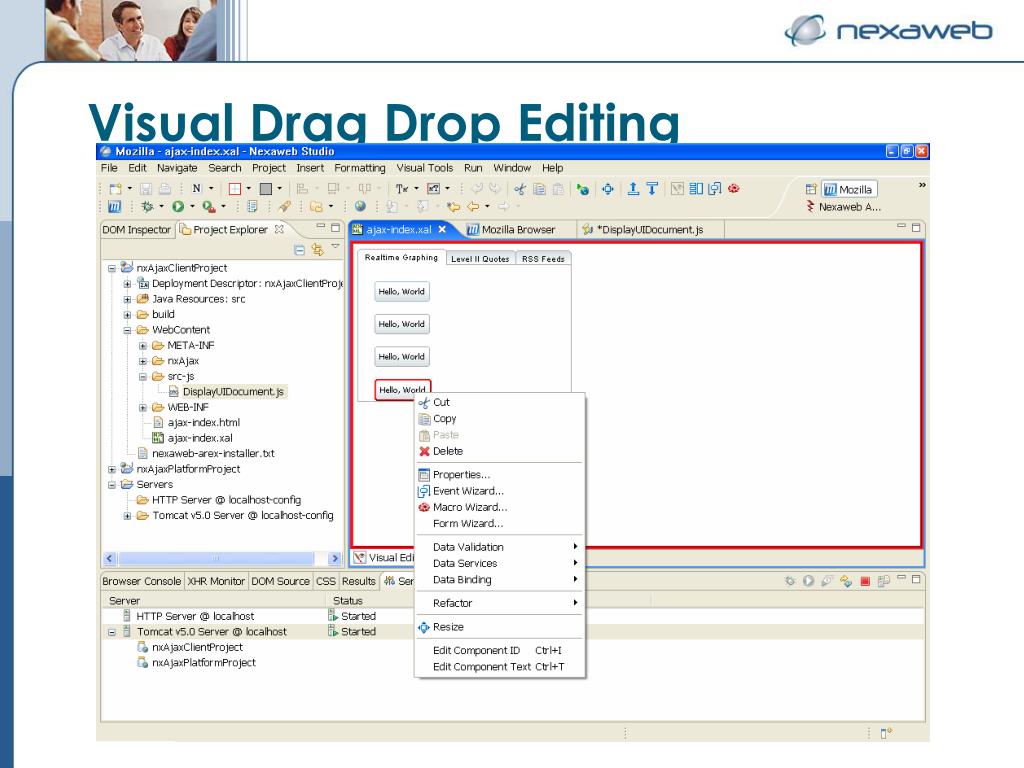The width and height of the screenshot is (1024, 768).
Task: Click the scissors Cut icon in the toolbar
Action: point(520,189)
